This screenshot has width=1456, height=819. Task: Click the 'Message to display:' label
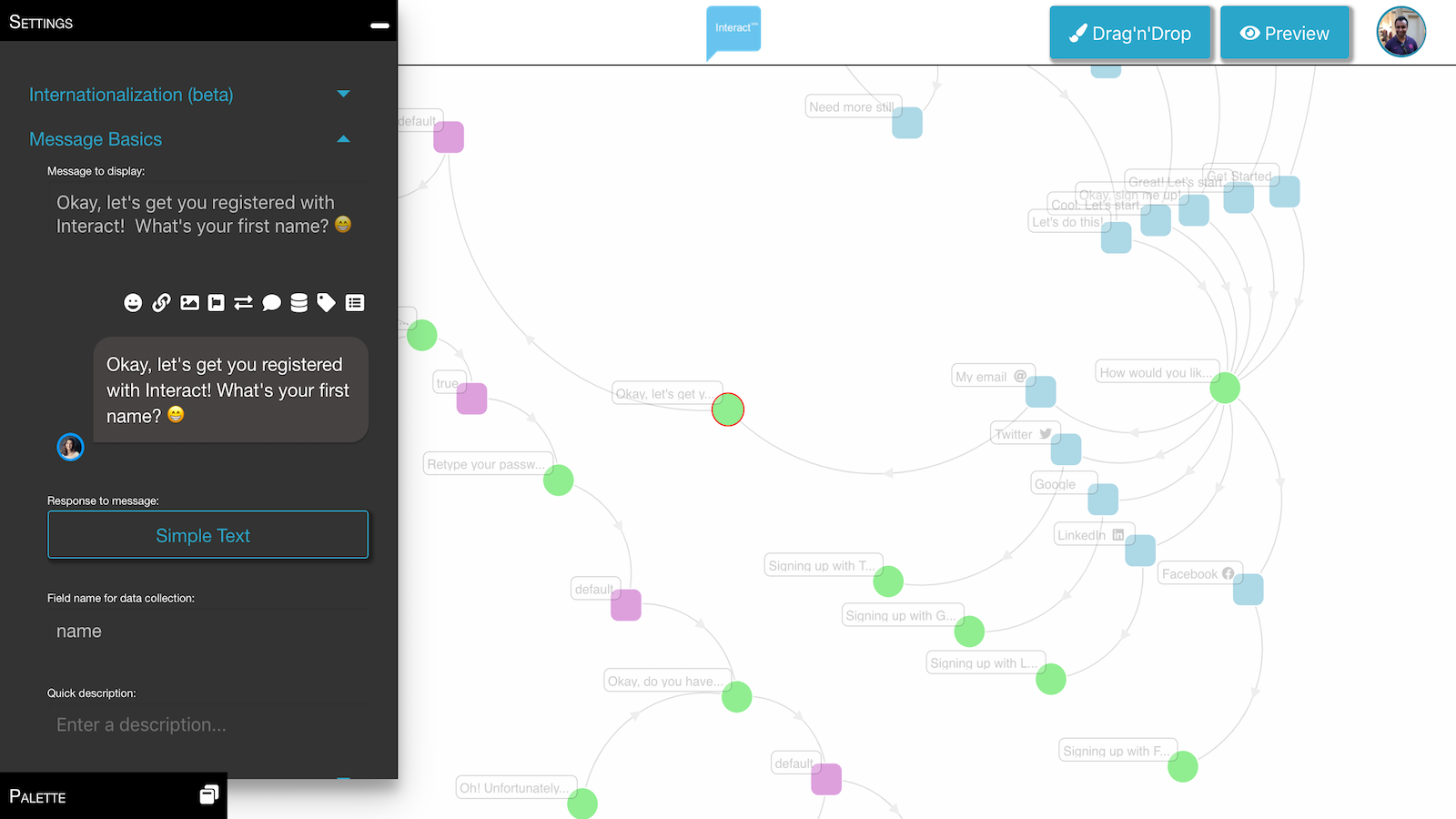tap(96, 171)
